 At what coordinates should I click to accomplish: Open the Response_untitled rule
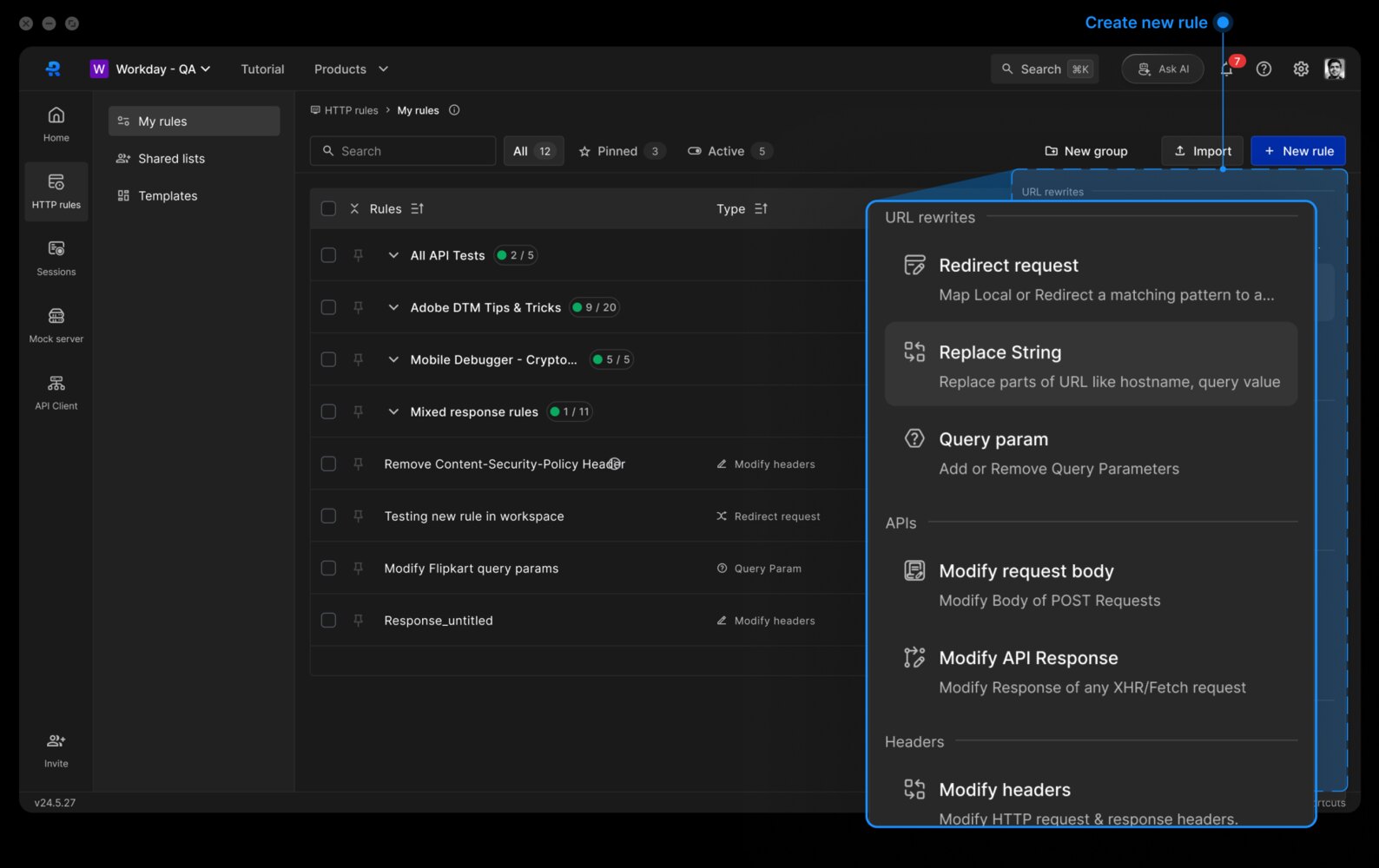(439, 621)
